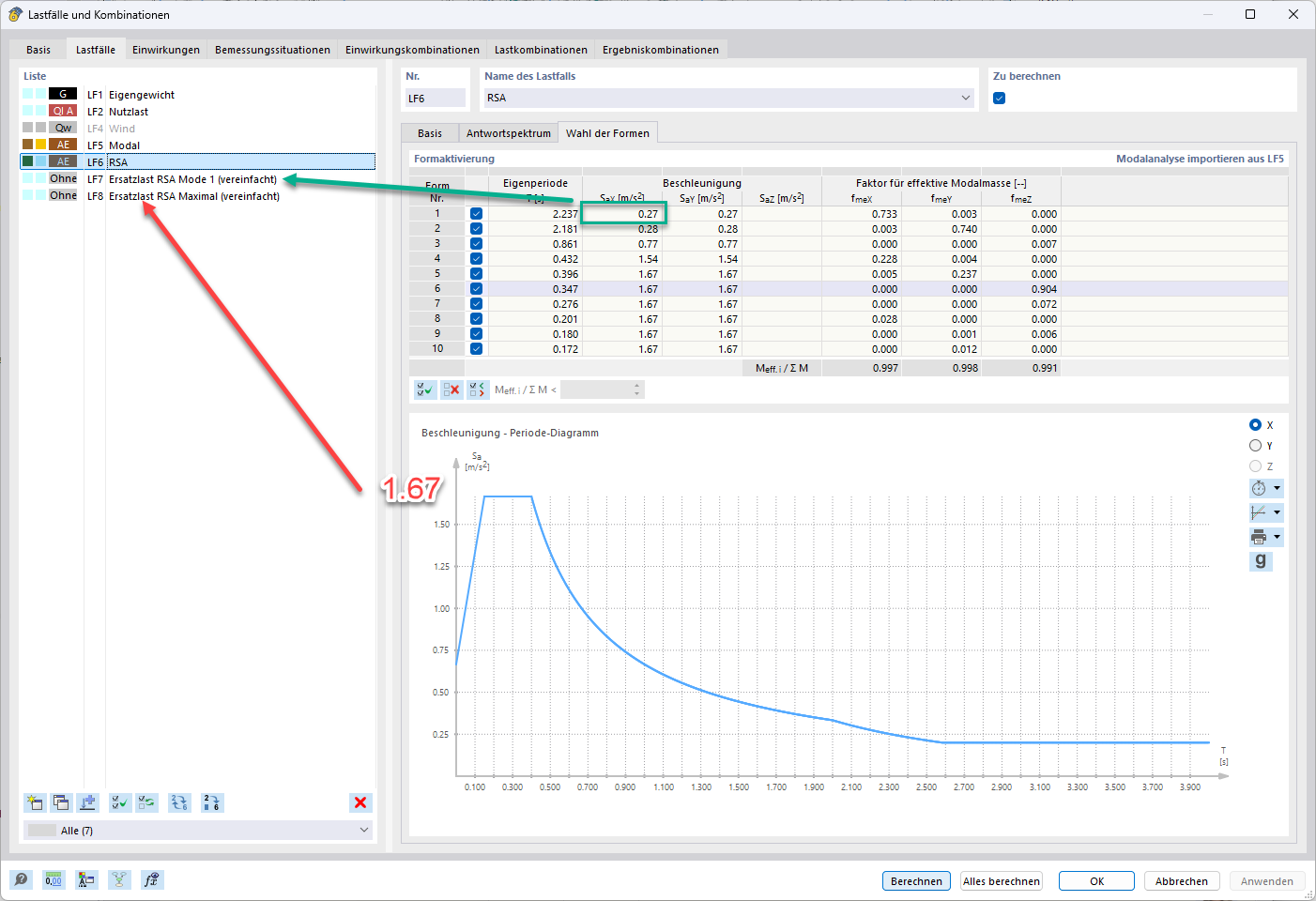Open the units settings (0.00 icon)
1316x901 pixels.
[54, 879]
